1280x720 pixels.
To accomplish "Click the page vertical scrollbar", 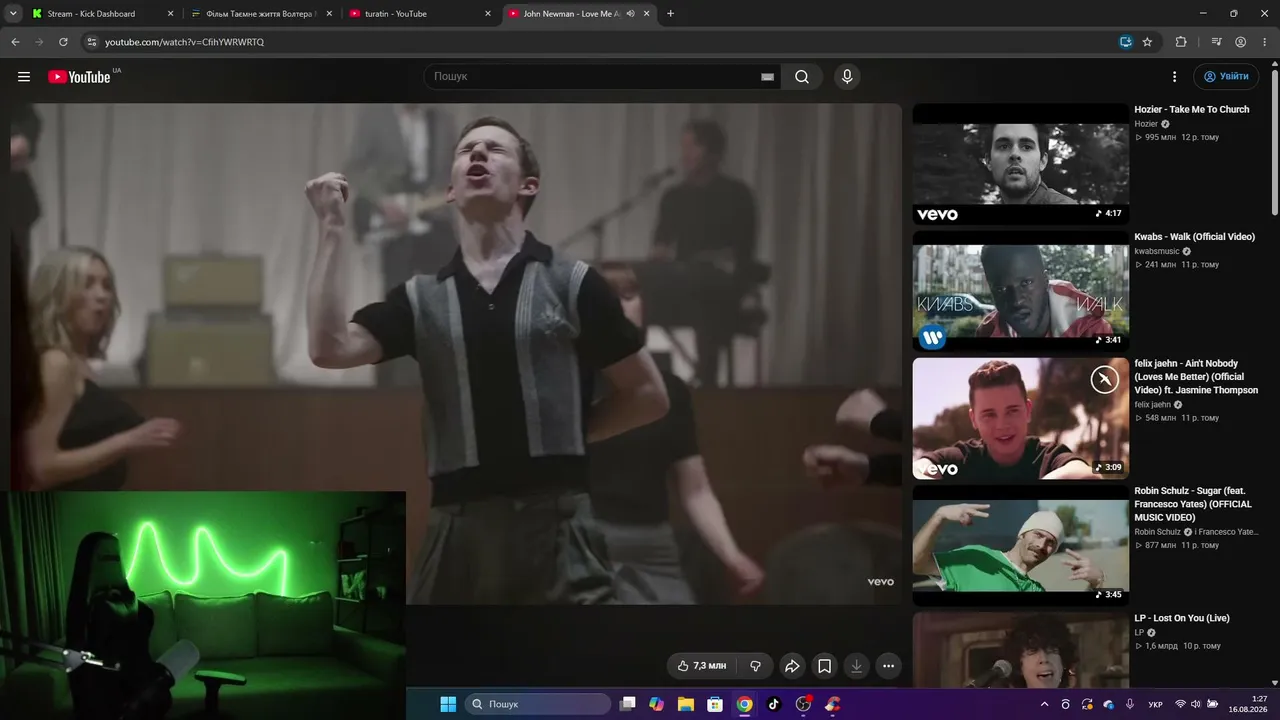I will 1275,140.
